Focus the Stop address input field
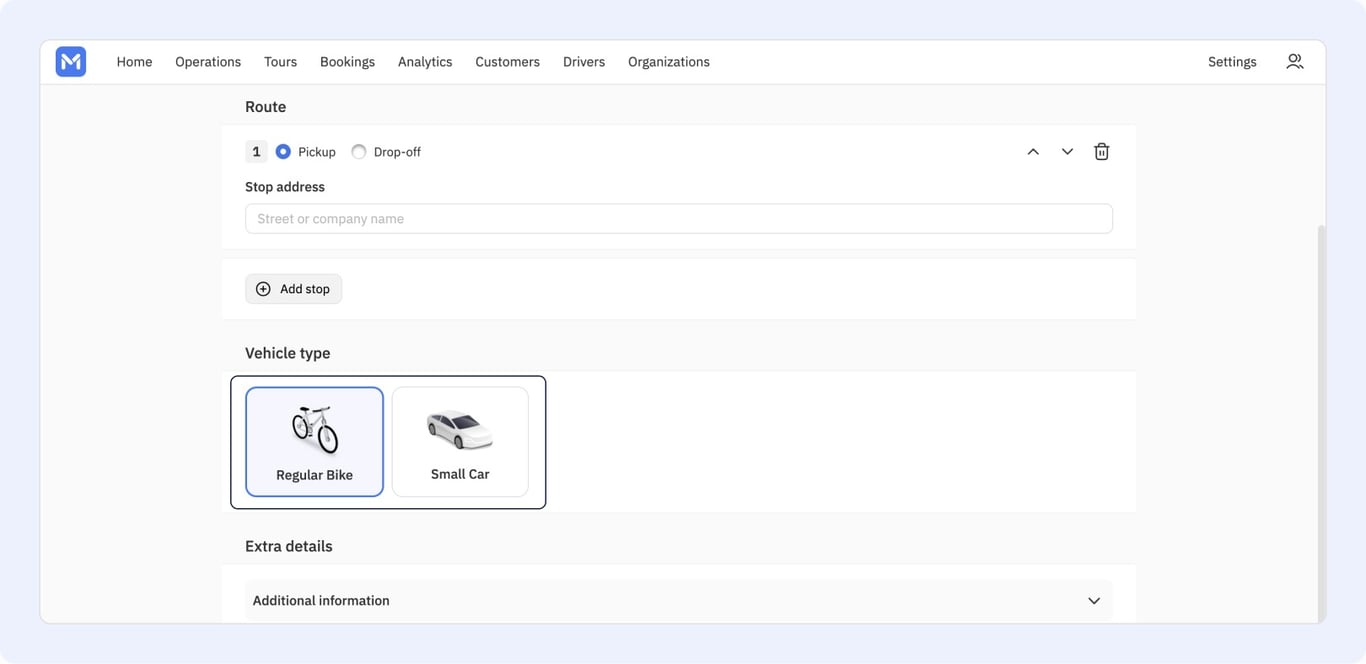Viewport: 1366px width, 664px height. click(x=679, y=219)
